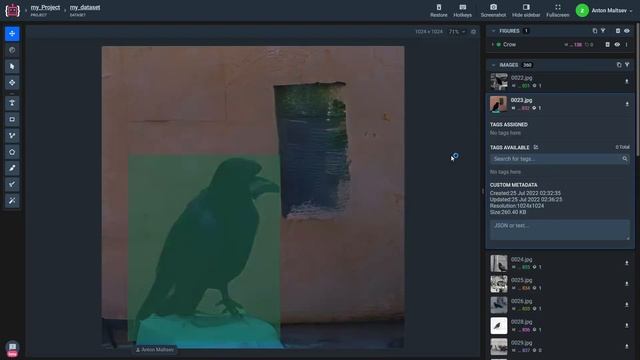Viewport: 640px width, 360px height.
Task: Select the move figure tool
Action: click(12, 83)
